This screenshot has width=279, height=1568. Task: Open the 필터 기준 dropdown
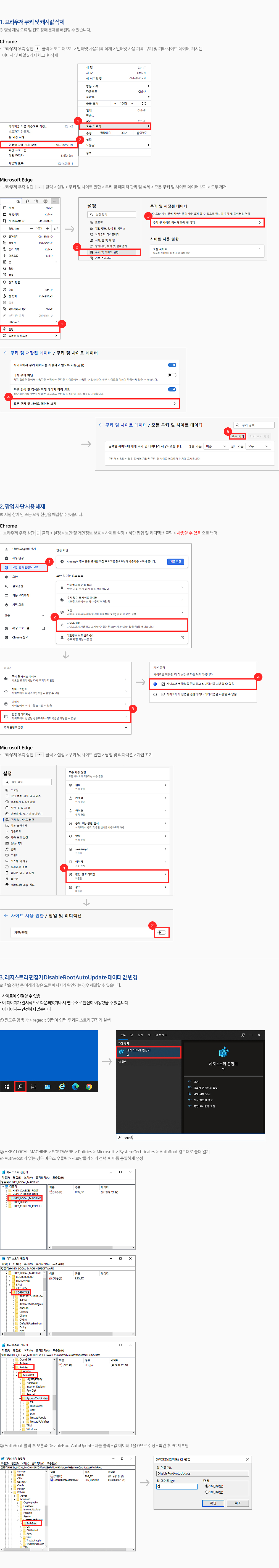(x=258, y=446)
